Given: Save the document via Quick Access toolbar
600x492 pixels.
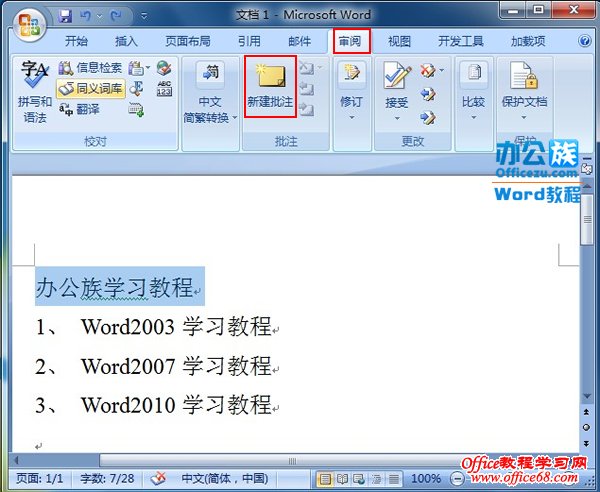Looking at the screenshot, I should coord(66,16).
